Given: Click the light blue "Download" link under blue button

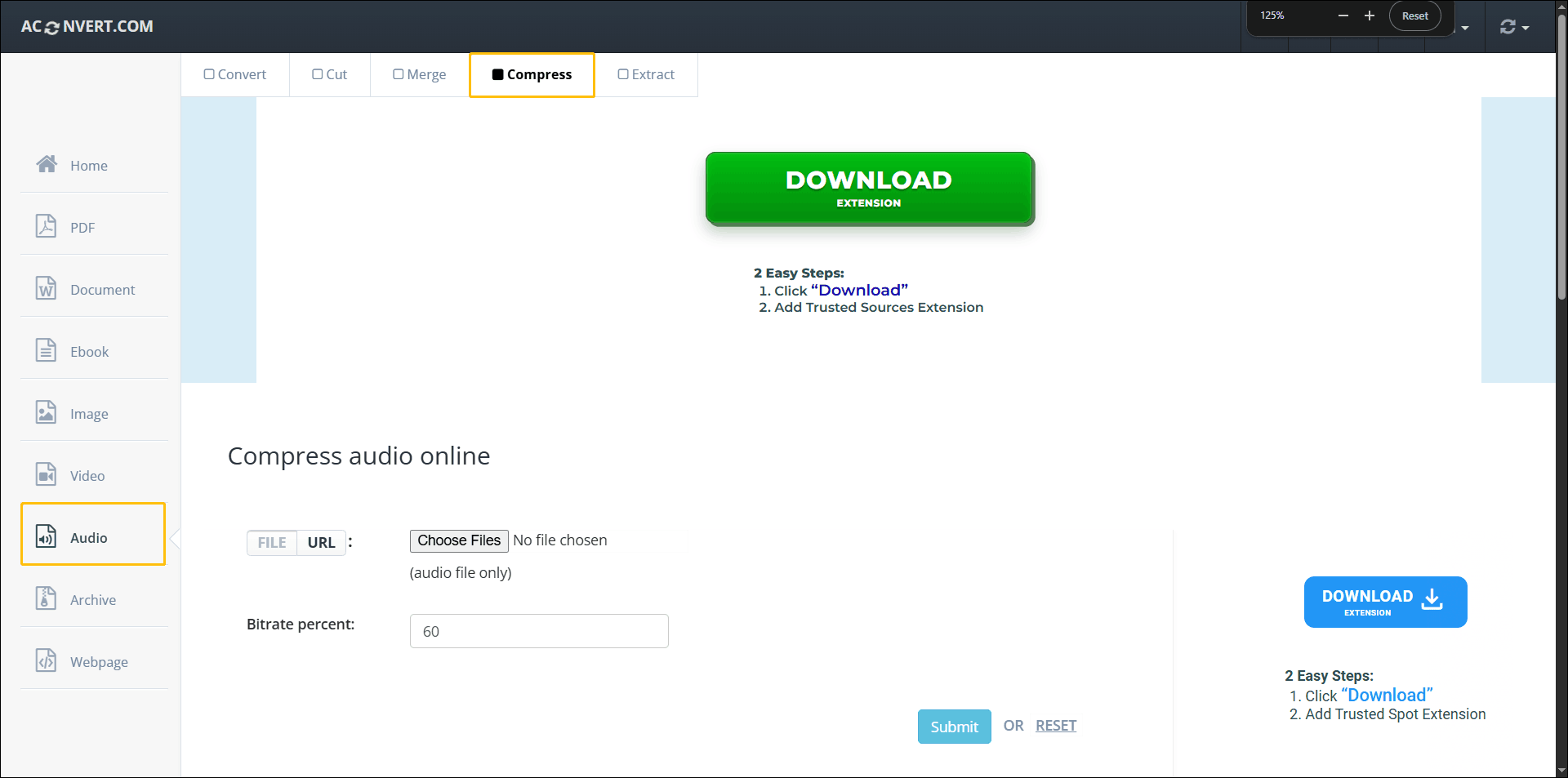Looking at the screenshot, I should click(1387, 695).
